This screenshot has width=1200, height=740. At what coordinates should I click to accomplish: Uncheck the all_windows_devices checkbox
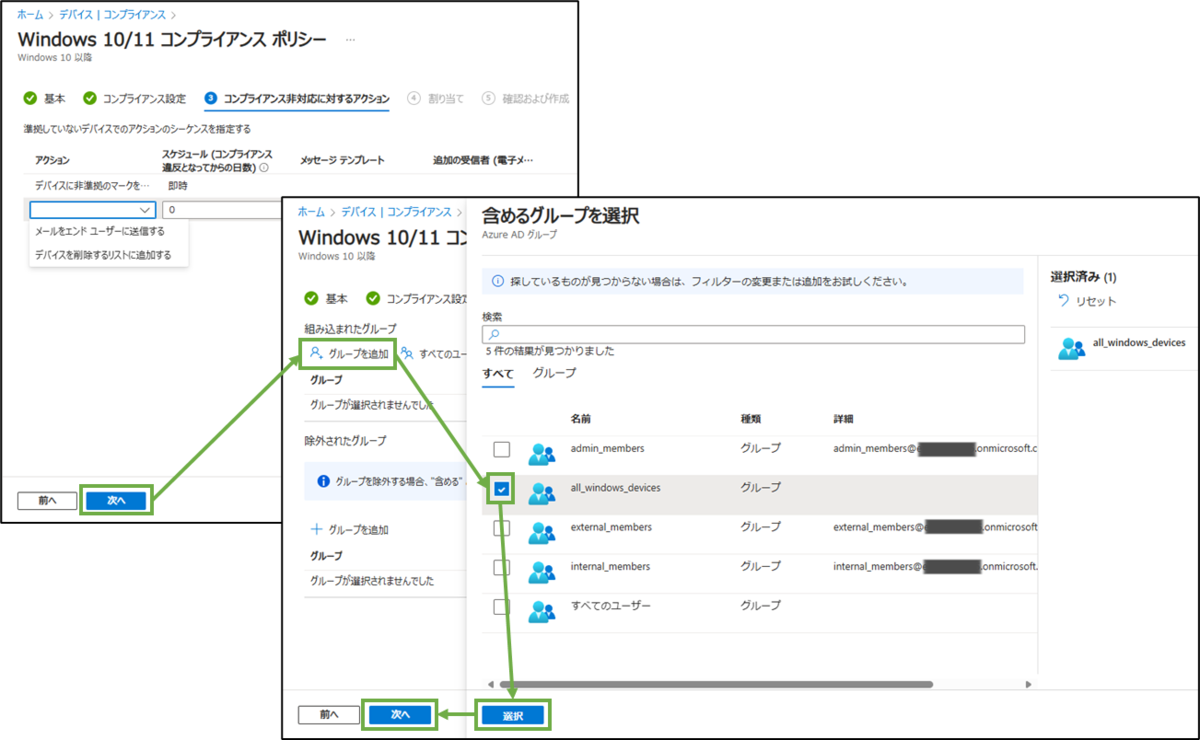click(x=501, y=489)
